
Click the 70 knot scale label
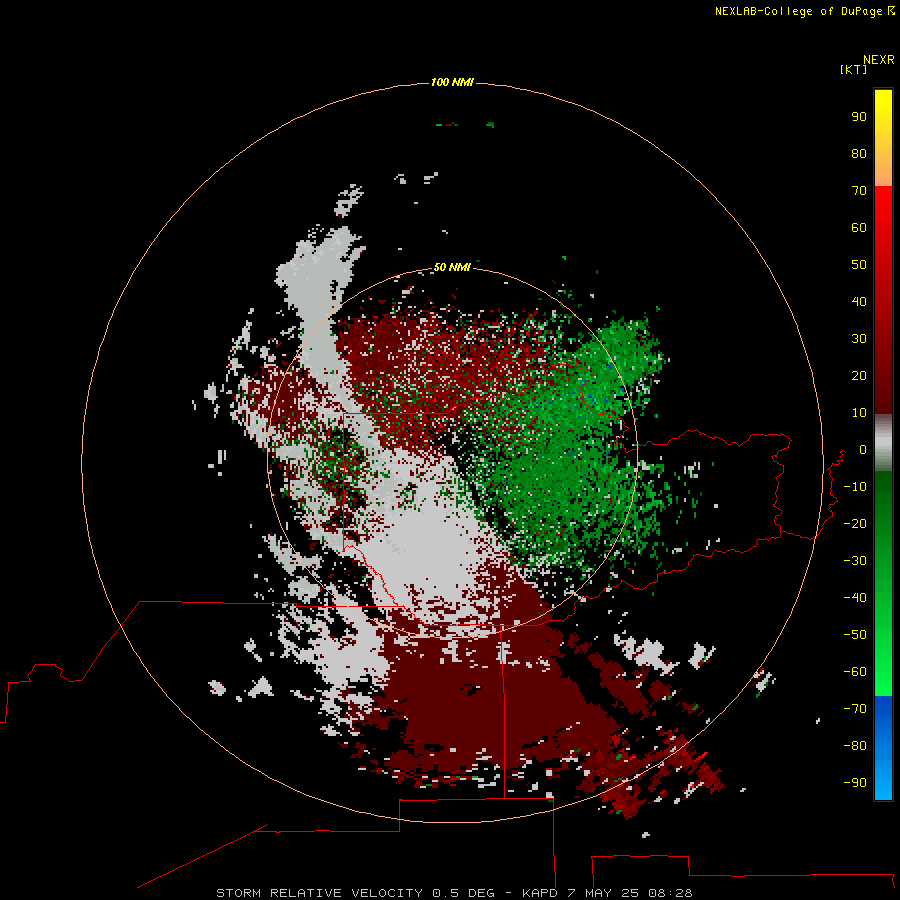coord(859,191)
